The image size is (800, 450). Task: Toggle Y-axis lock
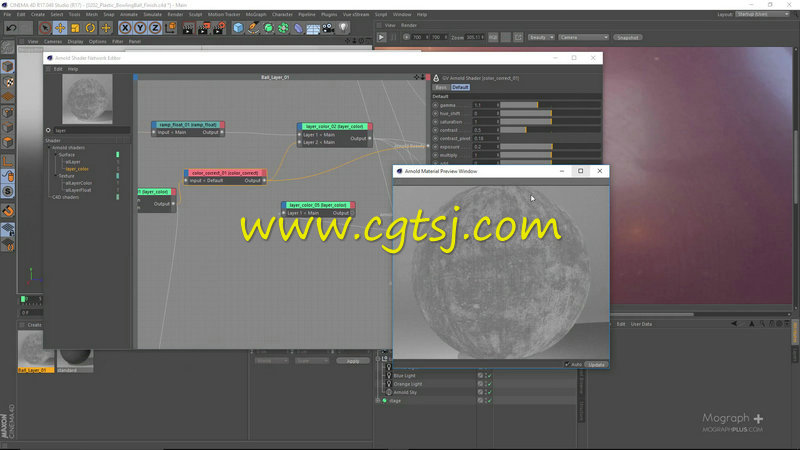tap(140, 28)
